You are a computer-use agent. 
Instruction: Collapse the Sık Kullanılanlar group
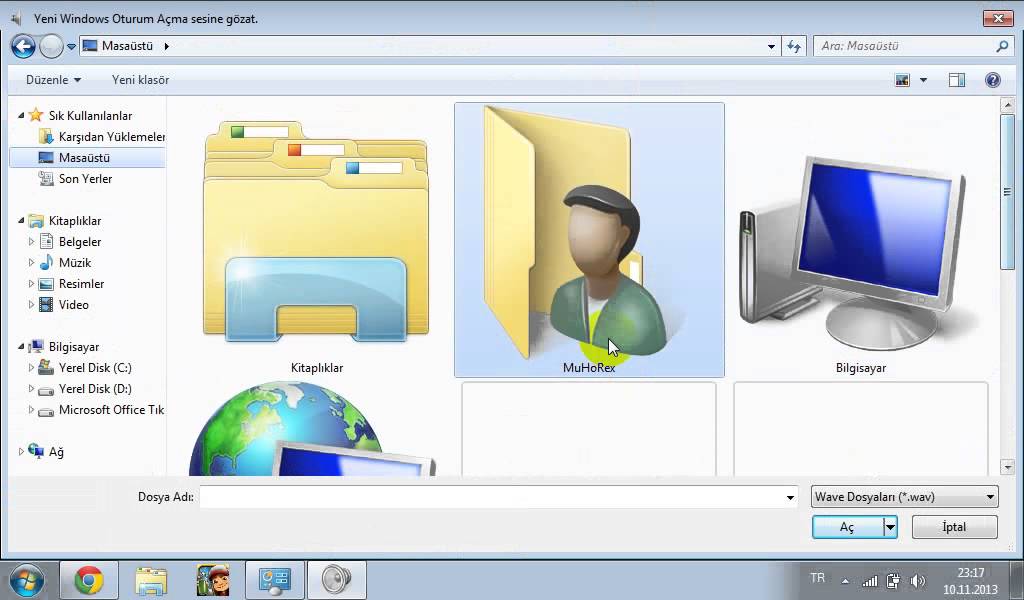(x=21, y=116)
